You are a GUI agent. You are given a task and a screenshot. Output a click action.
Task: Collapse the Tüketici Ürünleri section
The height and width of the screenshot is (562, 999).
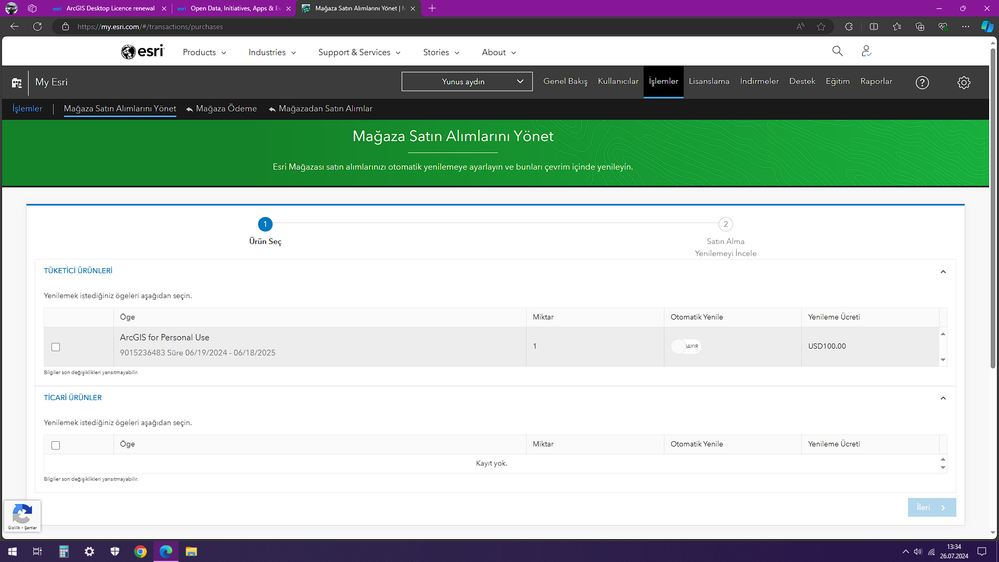point(943,272)
